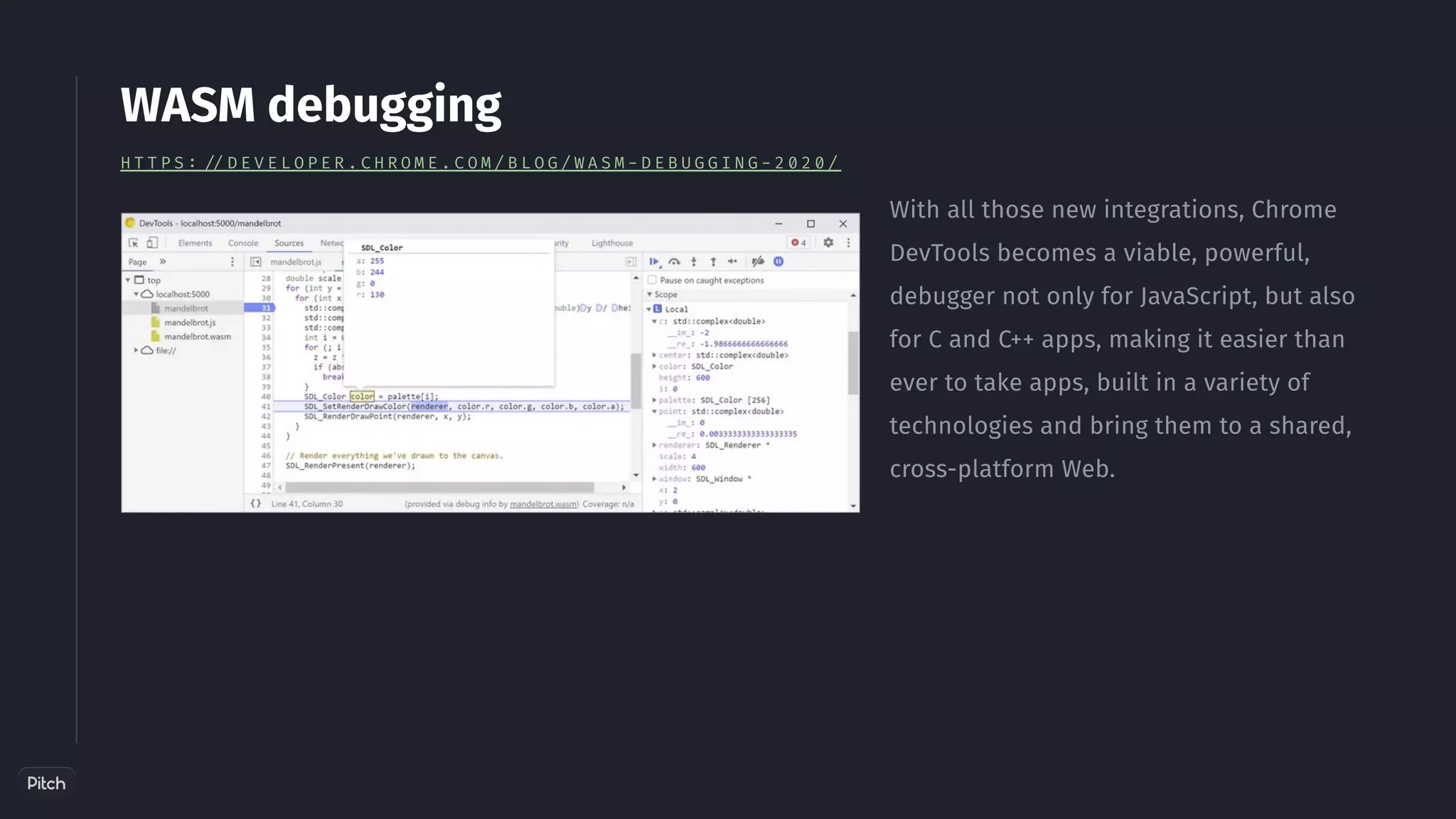This screenshot has height=819, width=1456.
Task: Expand the file:// tree node
Action: coord(136,350)
